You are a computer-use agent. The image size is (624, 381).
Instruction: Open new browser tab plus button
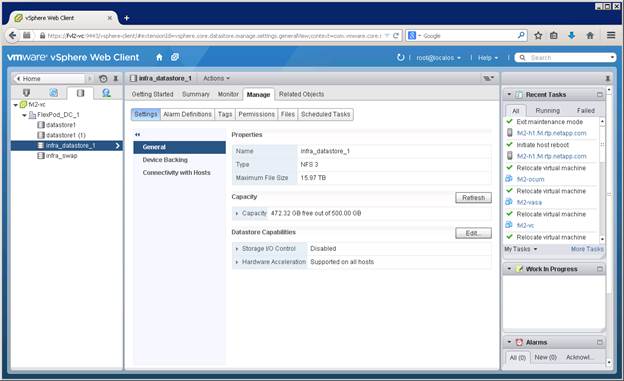click(x=127, y=18)
